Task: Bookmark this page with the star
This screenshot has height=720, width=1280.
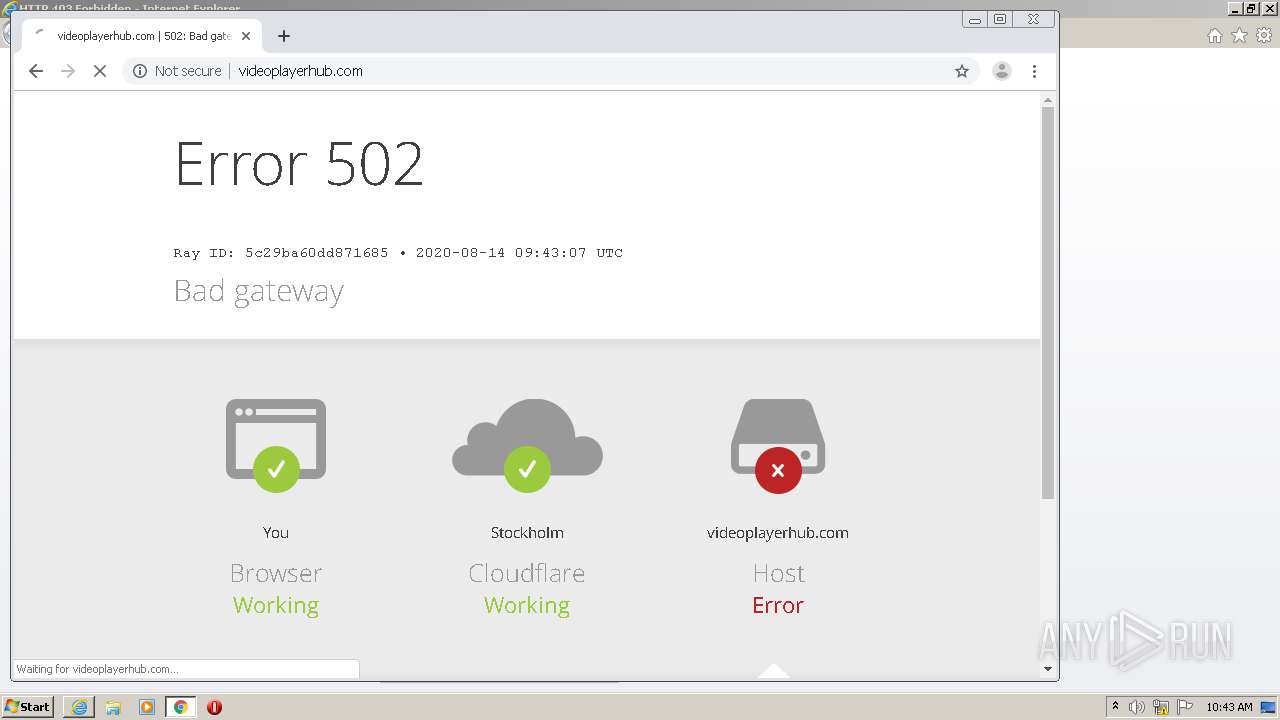Action: 962,71
